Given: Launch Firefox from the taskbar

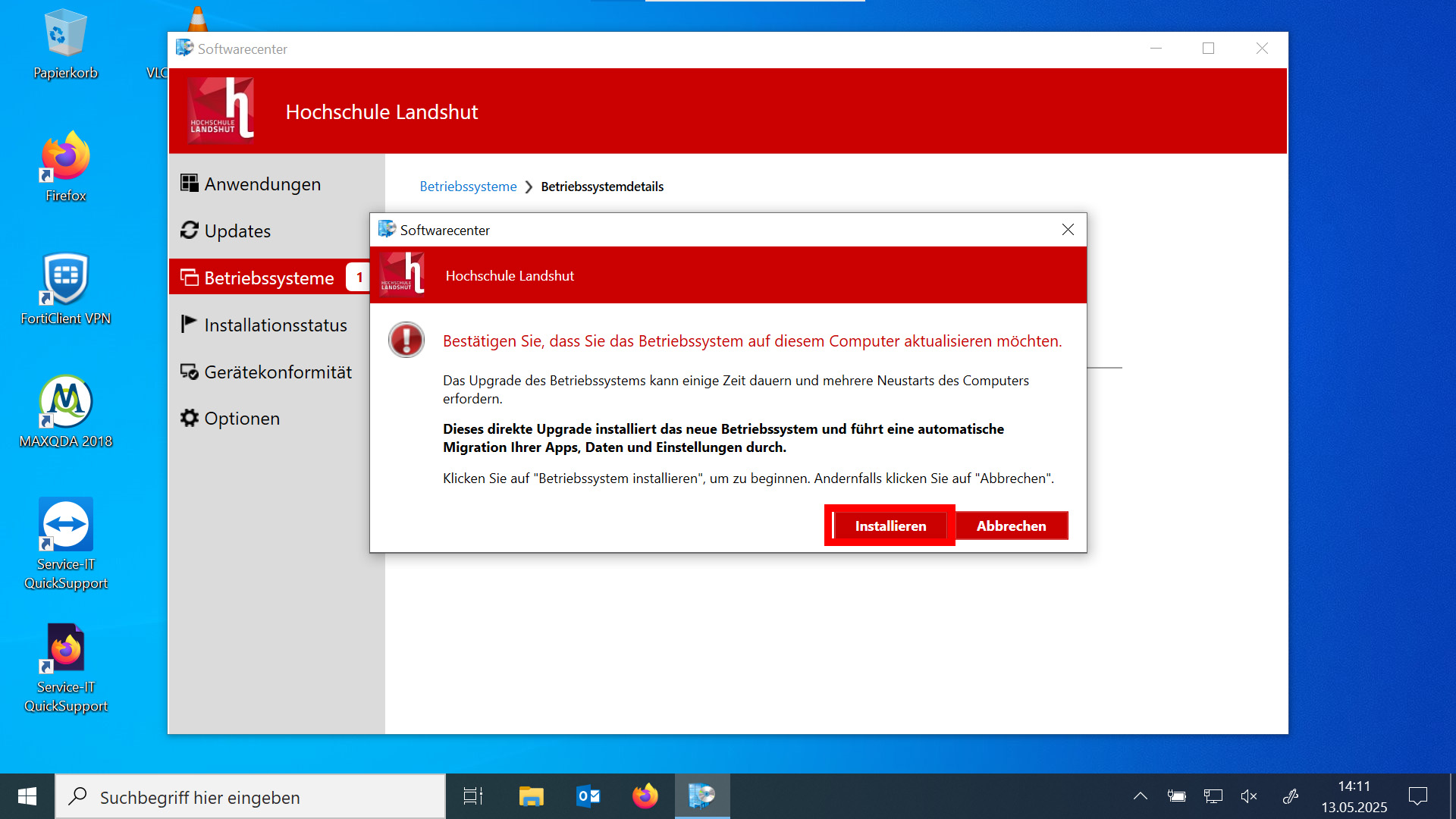Looking at the screenshot, I should (x=644, y=796).
